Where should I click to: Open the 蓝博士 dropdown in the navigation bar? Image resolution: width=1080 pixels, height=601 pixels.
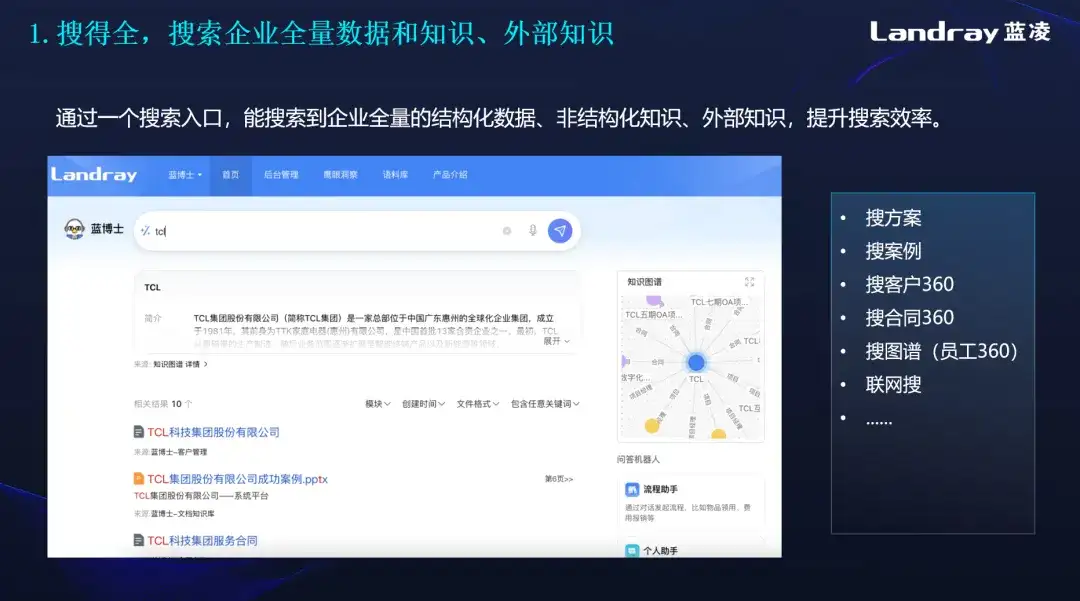click(x=185, y=175)
